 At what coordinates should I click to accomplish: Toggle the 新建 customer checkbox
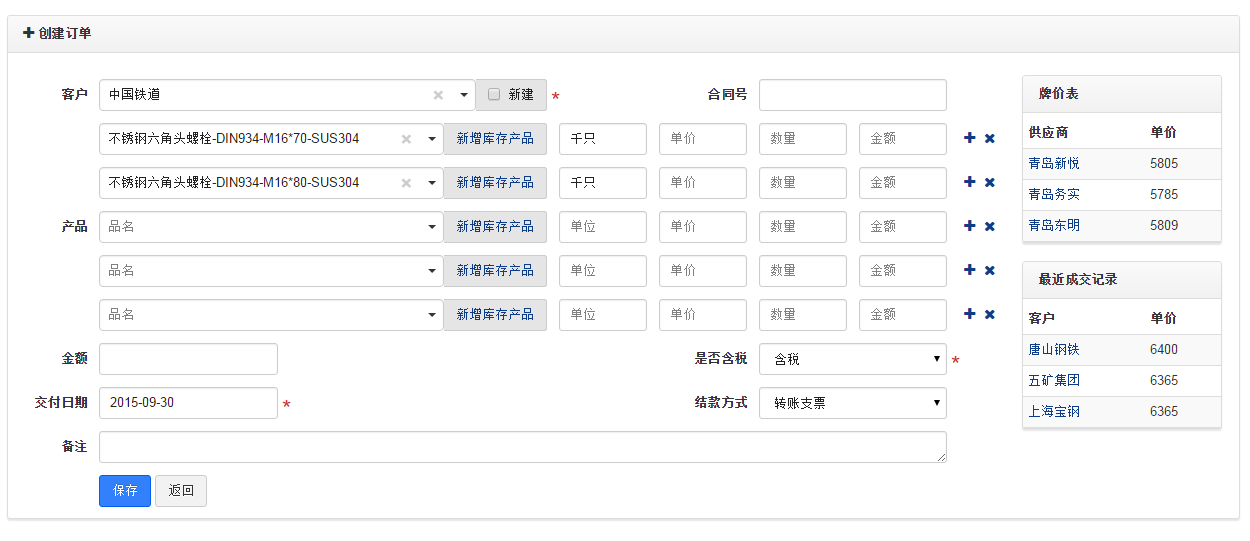tap(494, 94)
